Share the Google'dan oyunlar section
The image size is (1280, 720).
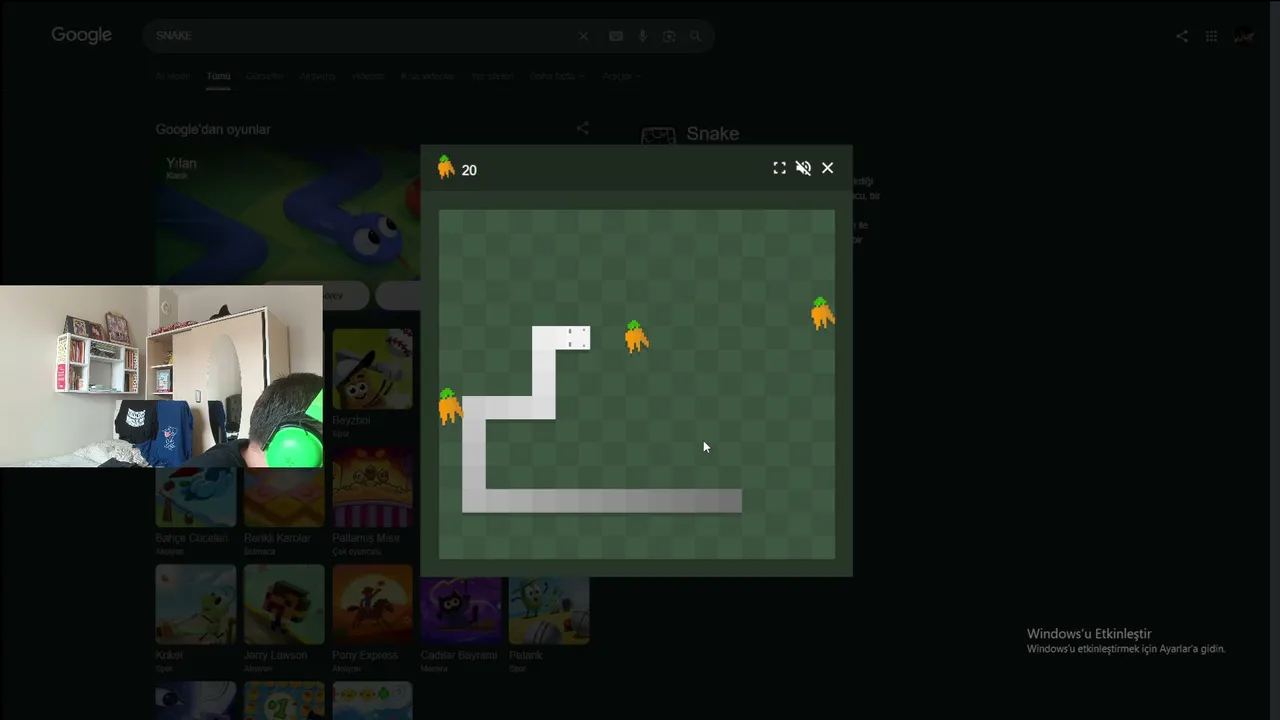tap(582, 128)
